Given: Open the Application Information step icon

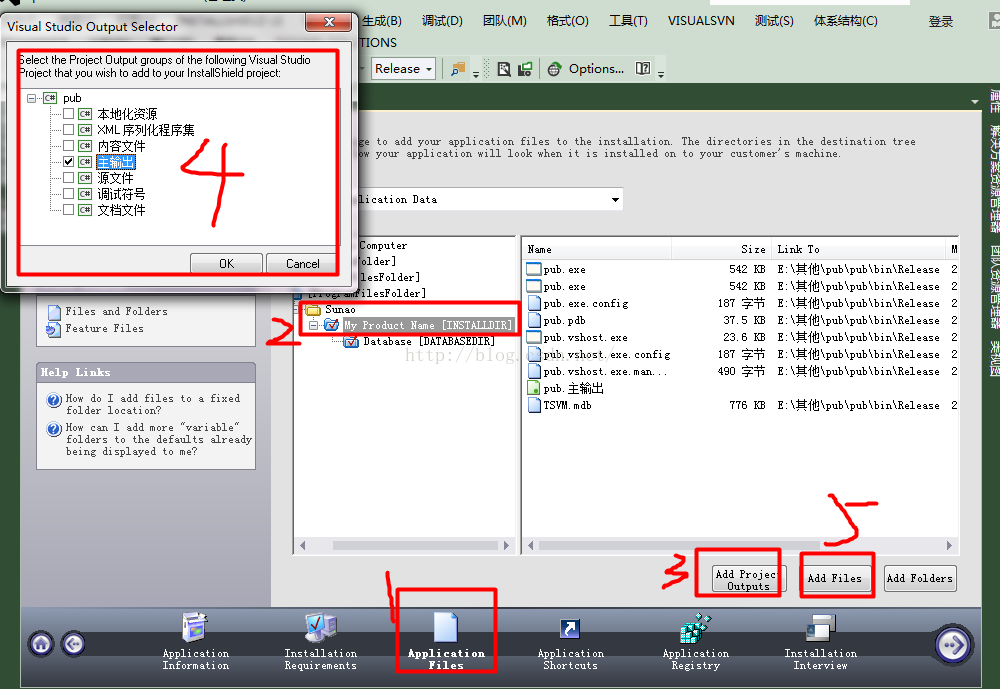Looking at the screenshot, I should click(195, 627).
